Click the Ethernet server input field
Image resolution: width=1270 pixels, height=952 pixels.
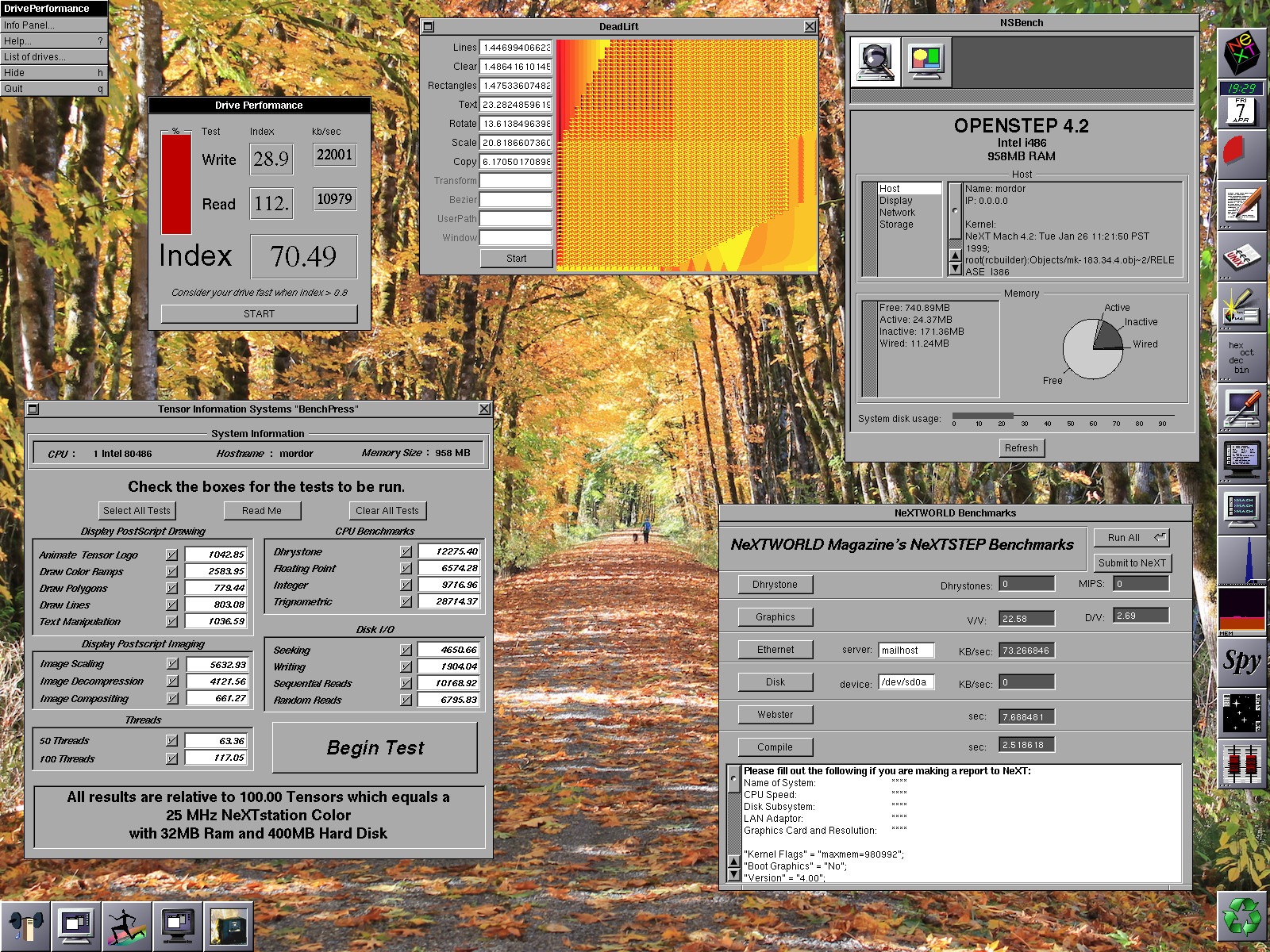906,651
